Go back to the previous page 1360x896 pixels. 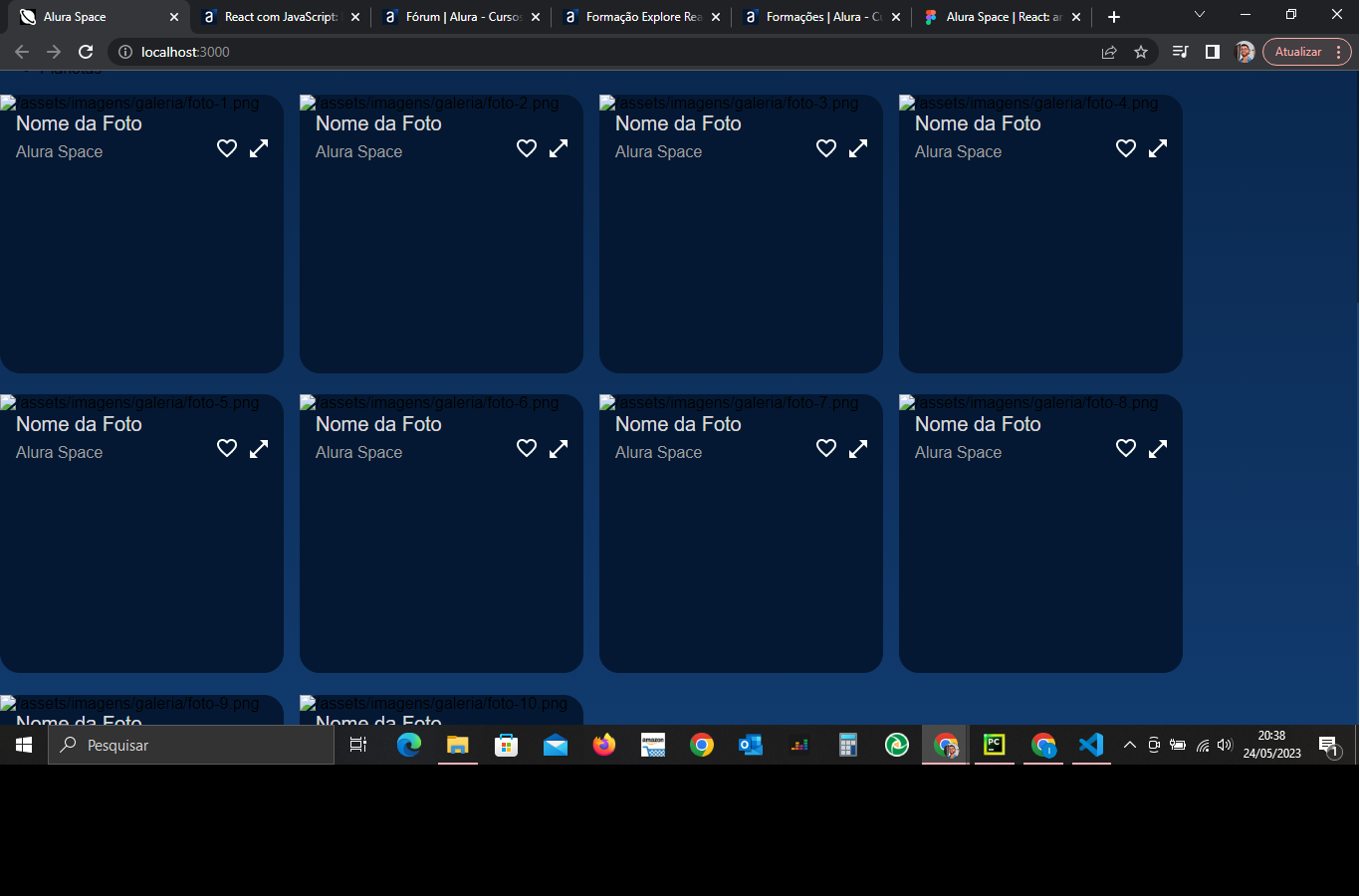[22, 52]
